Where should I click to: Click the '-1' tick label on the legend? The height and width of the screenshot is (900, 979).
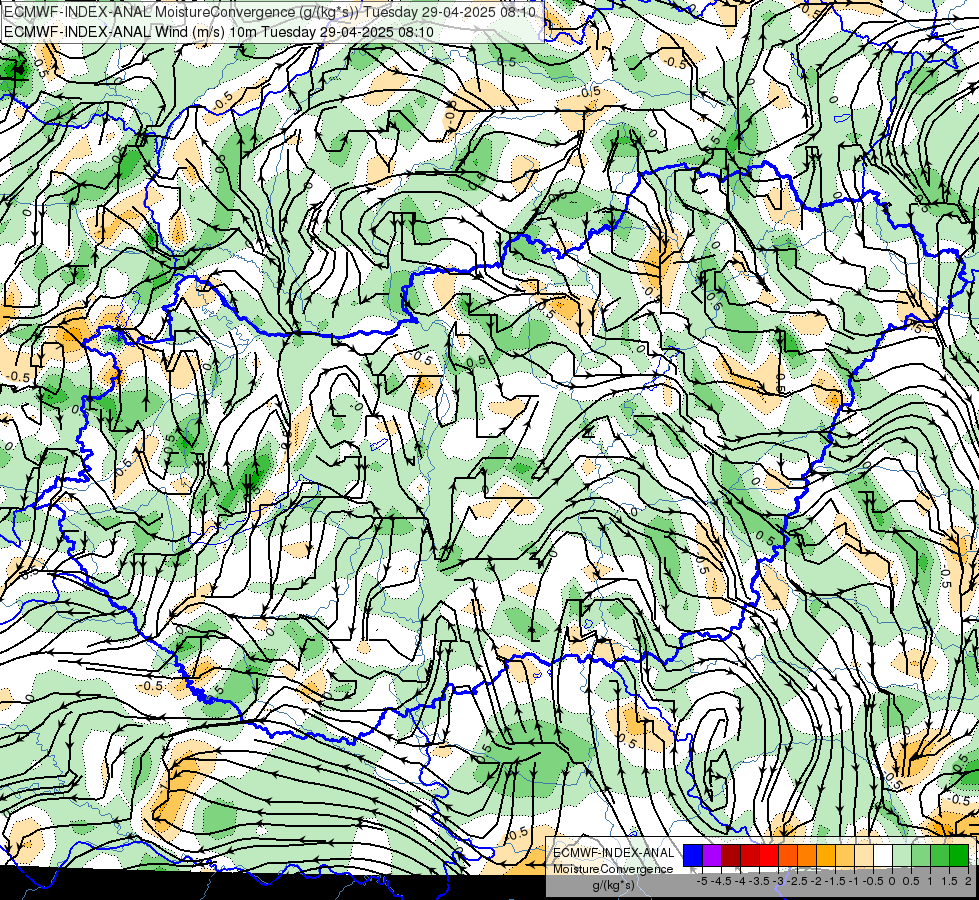click(854, 881)
